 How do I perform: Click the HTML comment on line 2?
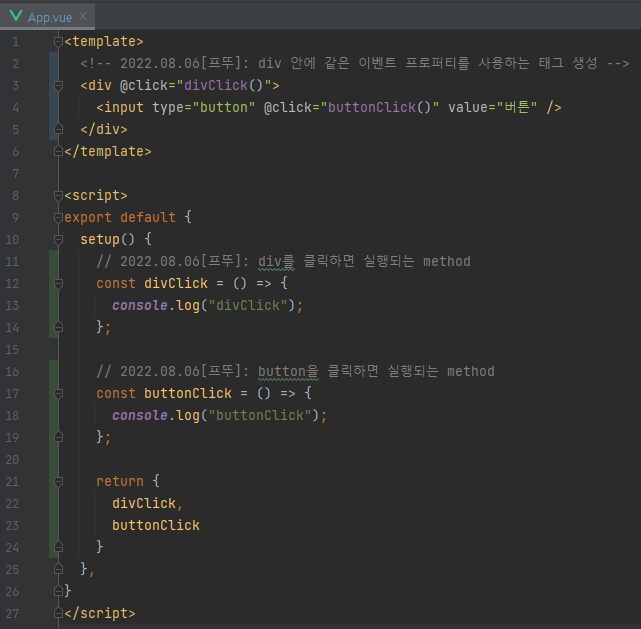click(354, 63)
